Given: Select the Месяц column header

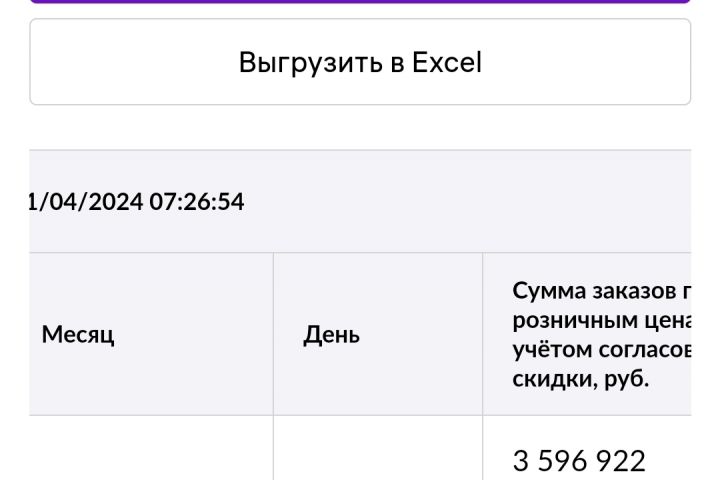Looking at the screenshot, I should coord(78,336).
